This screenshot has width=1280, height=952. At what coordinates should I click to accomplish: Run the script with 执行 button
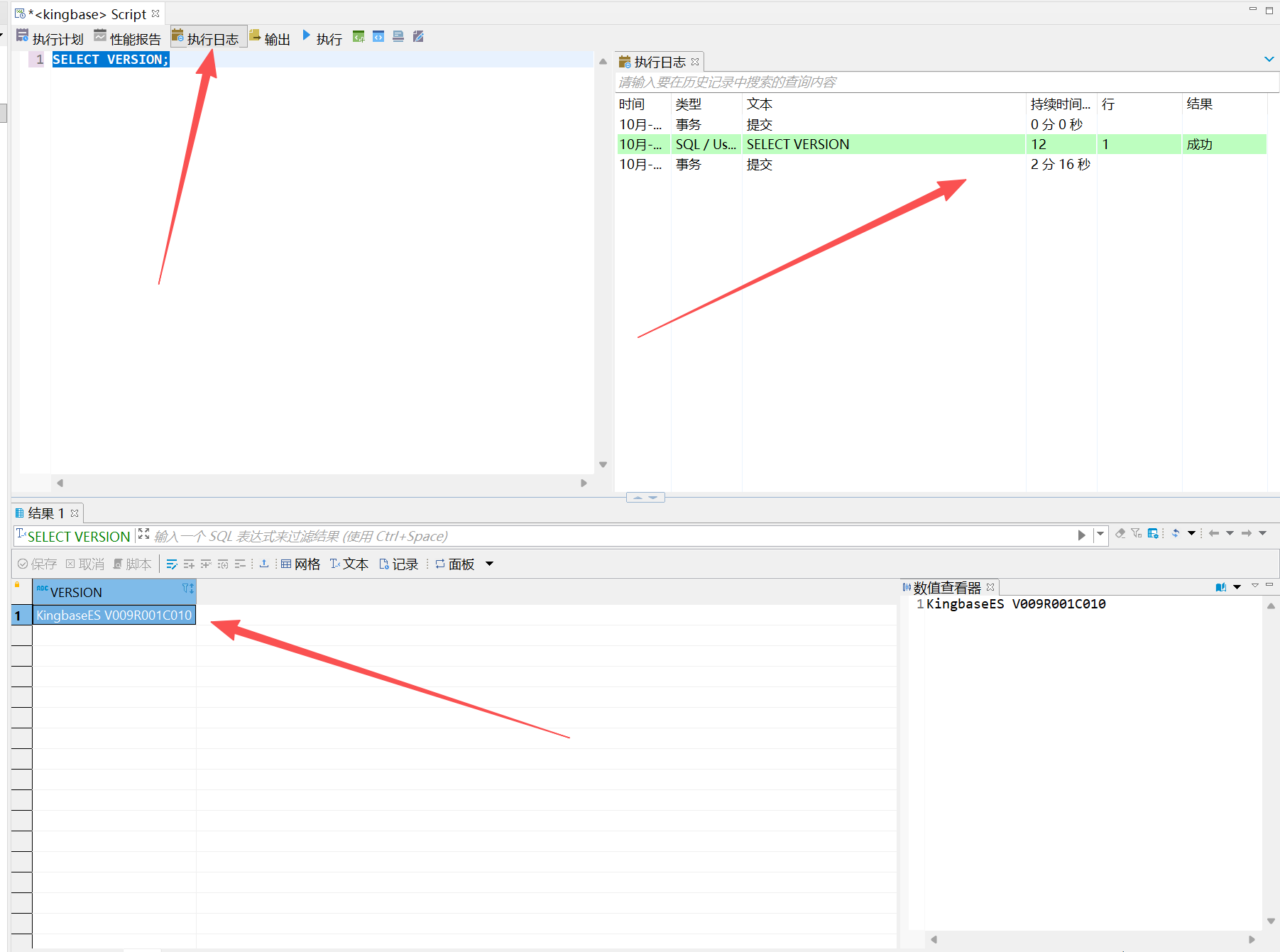point(322,38)
